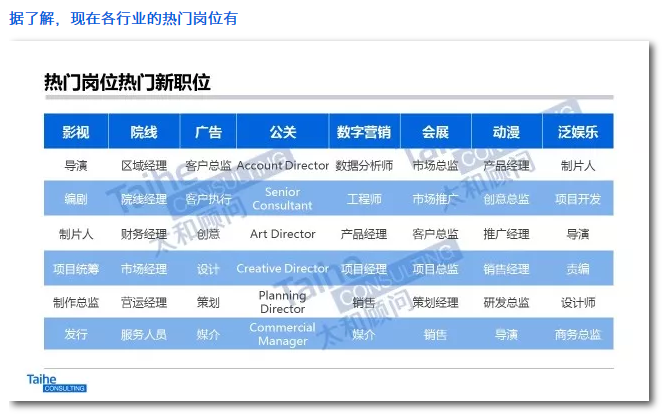Viewport: 664px width, 416px height.
Task: Click the 制作总监 cell
Action: click(76, 302)
